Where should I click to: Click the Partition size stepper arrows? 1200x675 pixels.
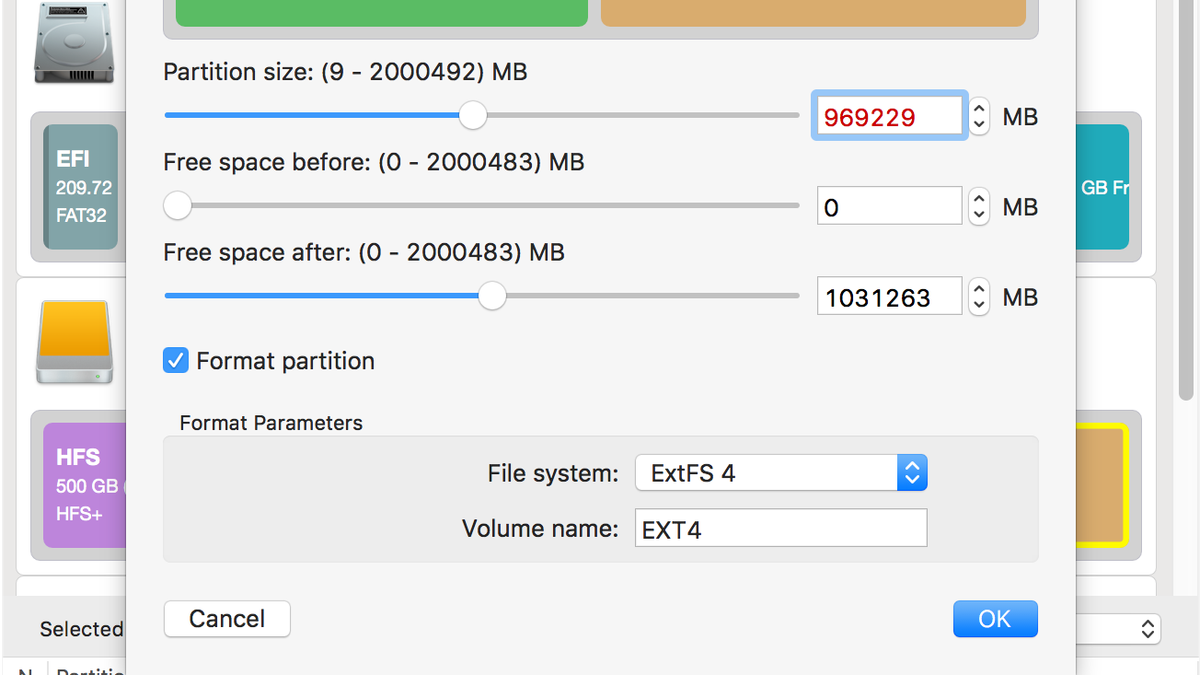[x=980, y=117]
